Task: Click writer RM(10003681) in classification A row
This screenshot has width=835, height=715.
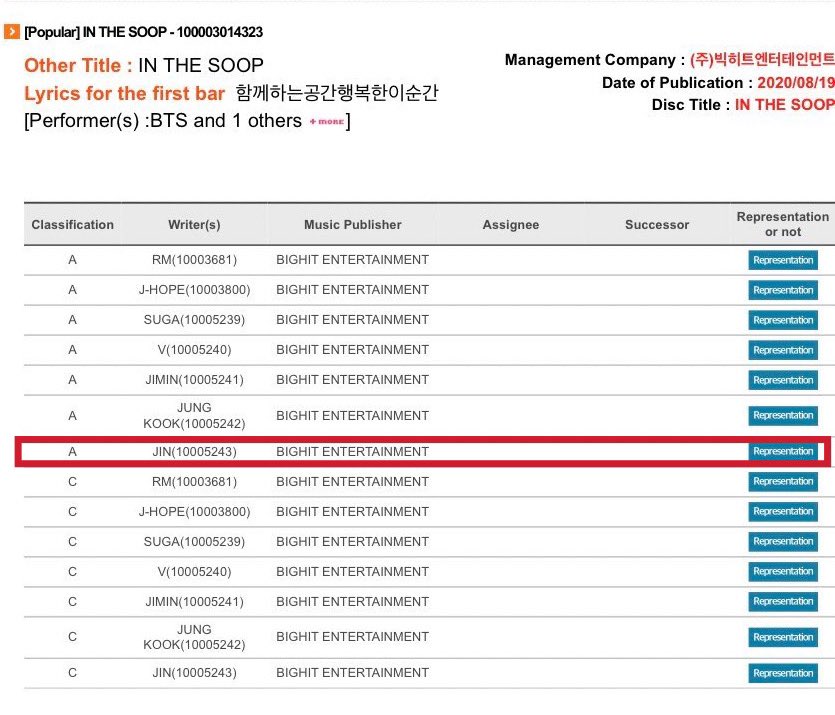Action: coord(194,260)
